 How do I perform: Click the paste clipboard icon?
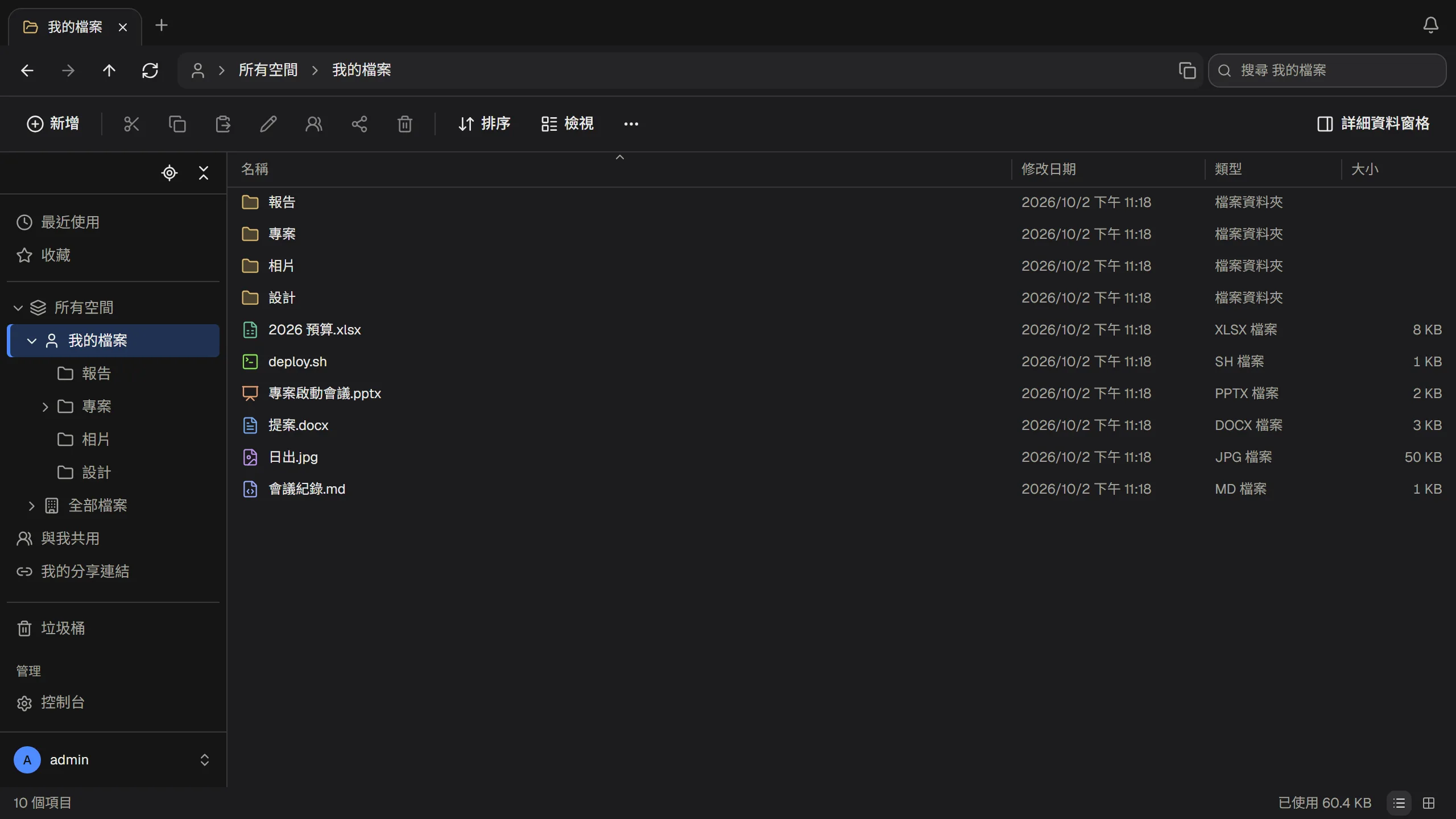tap(223, 124)
